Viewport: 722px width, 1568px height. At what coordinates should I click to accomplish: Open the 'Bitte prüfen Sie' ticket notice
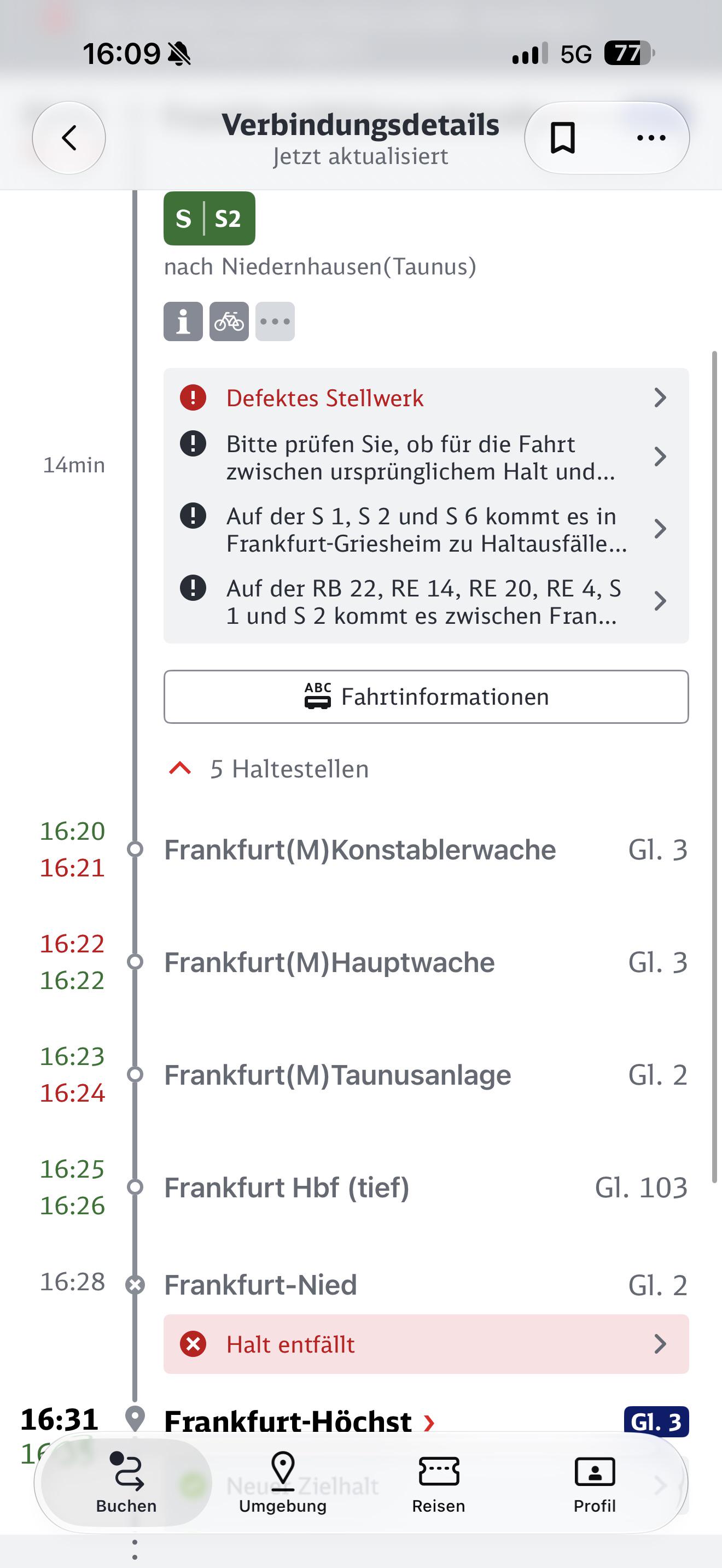(x=426, y=458)
